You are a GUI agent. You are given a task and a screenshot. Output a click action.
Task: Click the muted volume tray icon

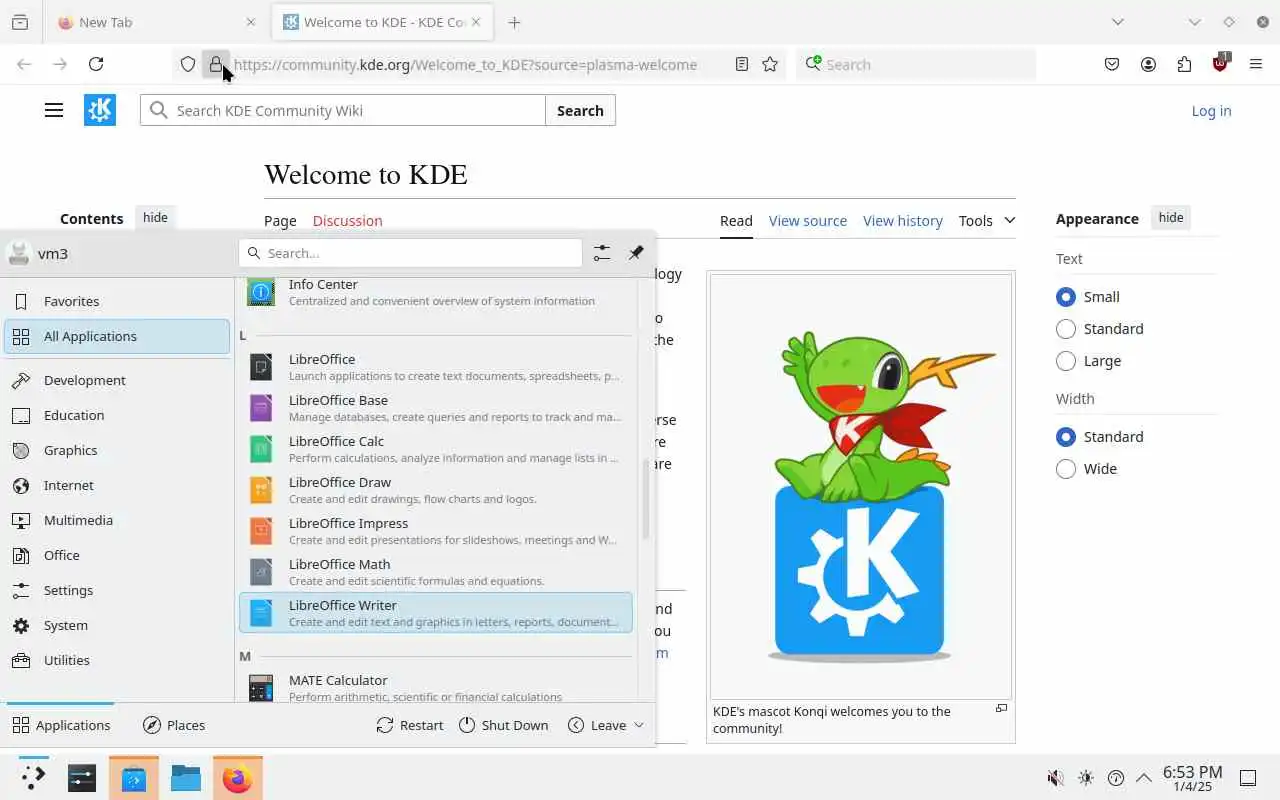coord(1055,778)
